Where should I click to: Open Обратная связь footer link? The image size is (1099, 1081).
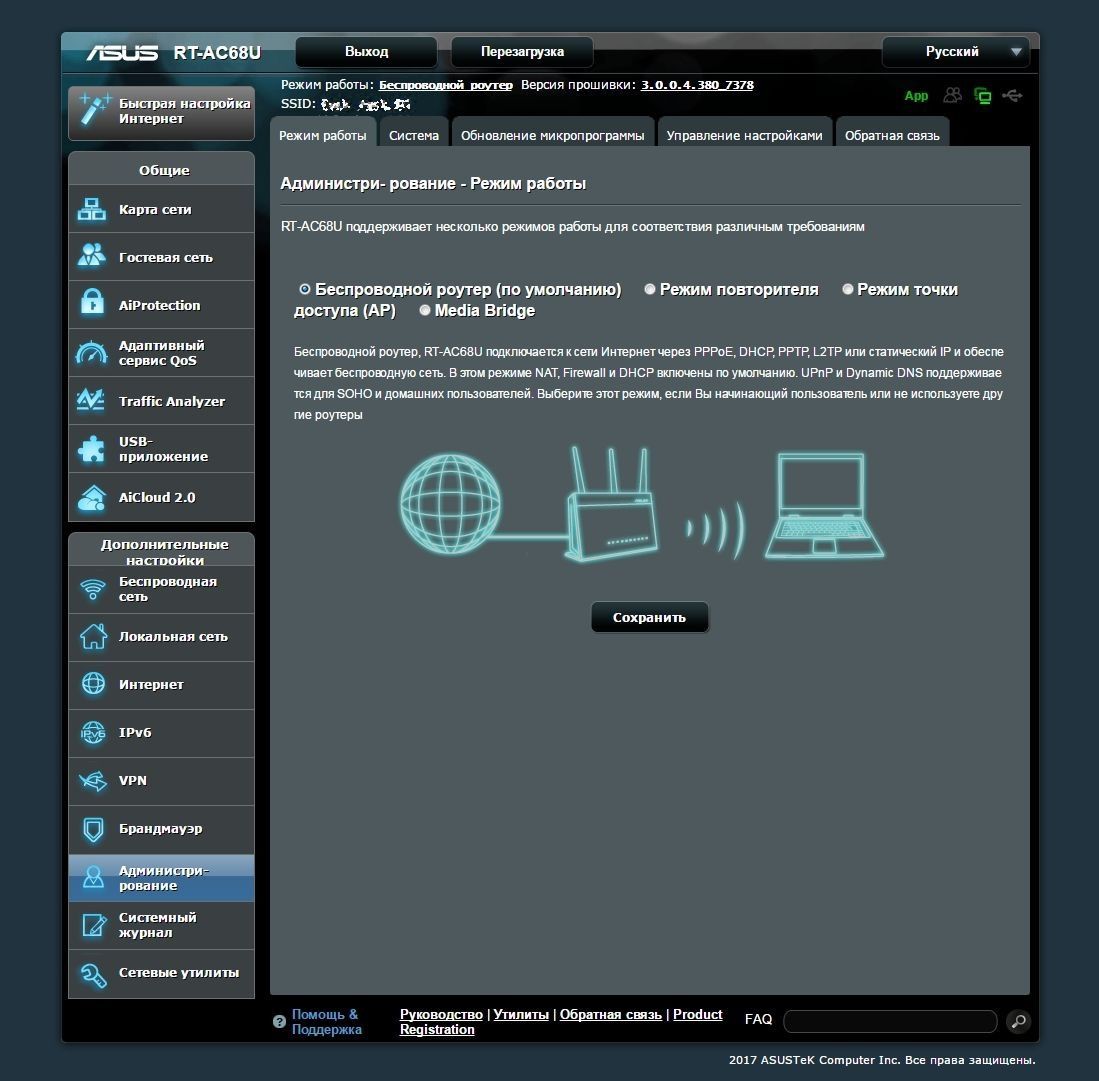click(x=610, y=1014)
